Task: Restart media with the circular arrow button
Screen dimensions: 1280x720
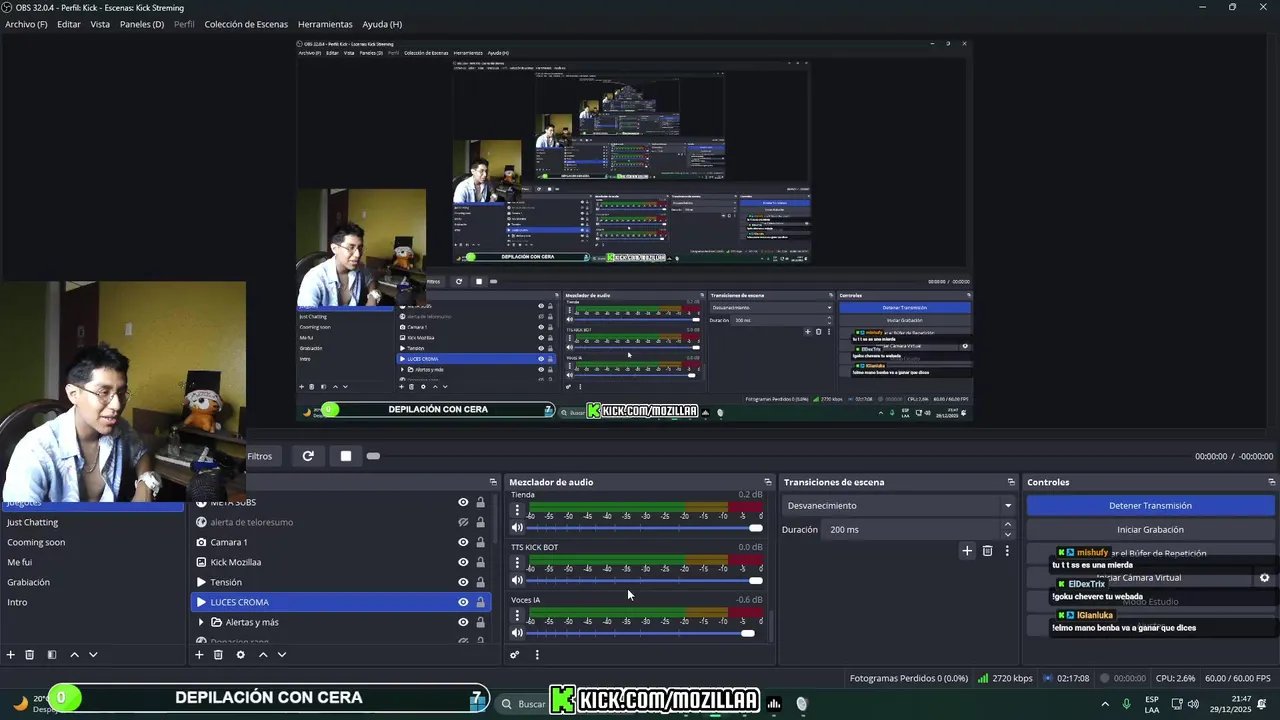Action: 308,456
